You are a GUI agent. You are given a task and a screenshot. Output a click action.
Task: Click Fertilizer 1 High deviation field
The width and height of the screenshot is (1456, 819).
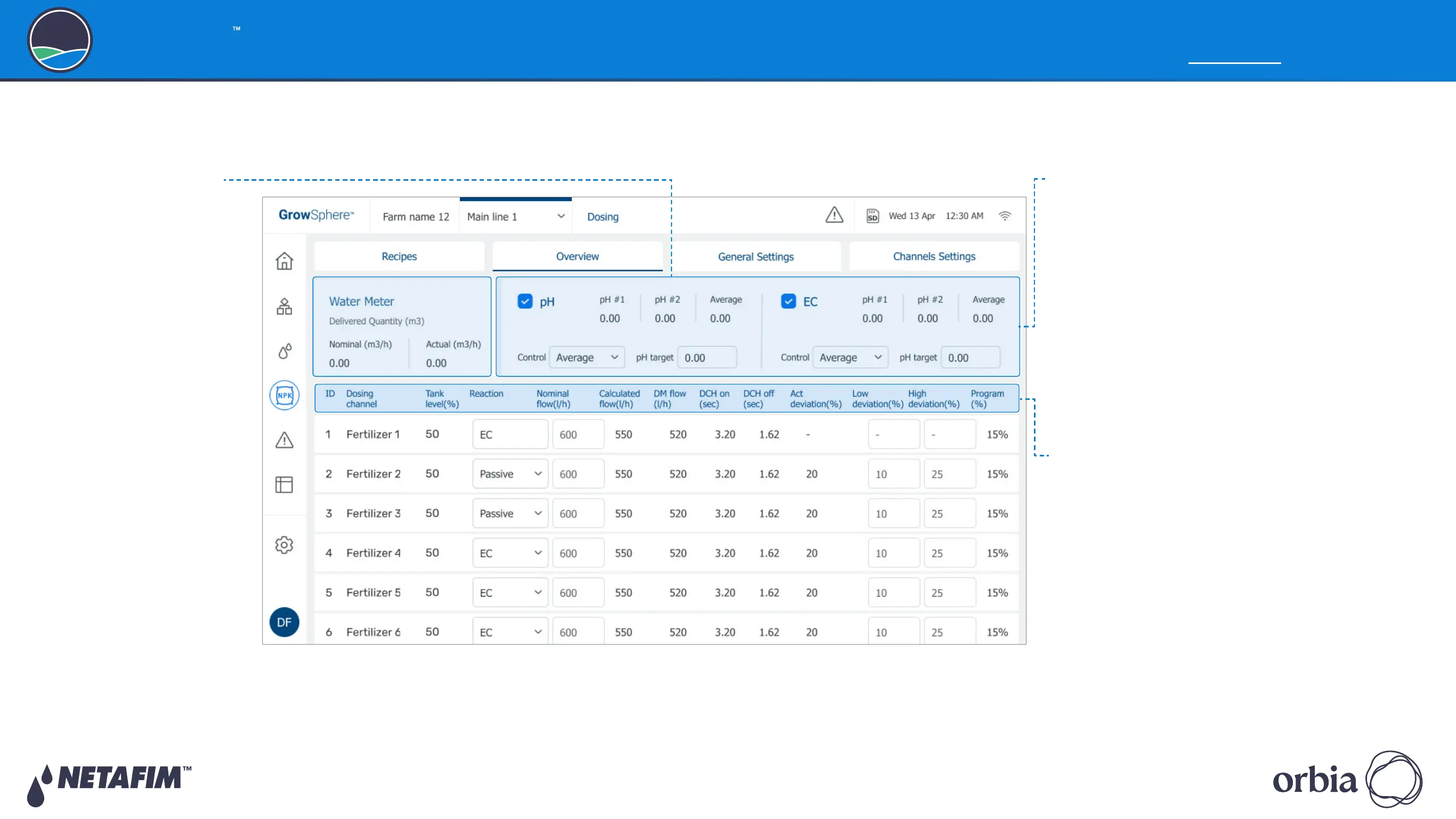click(x=950, y=435)
